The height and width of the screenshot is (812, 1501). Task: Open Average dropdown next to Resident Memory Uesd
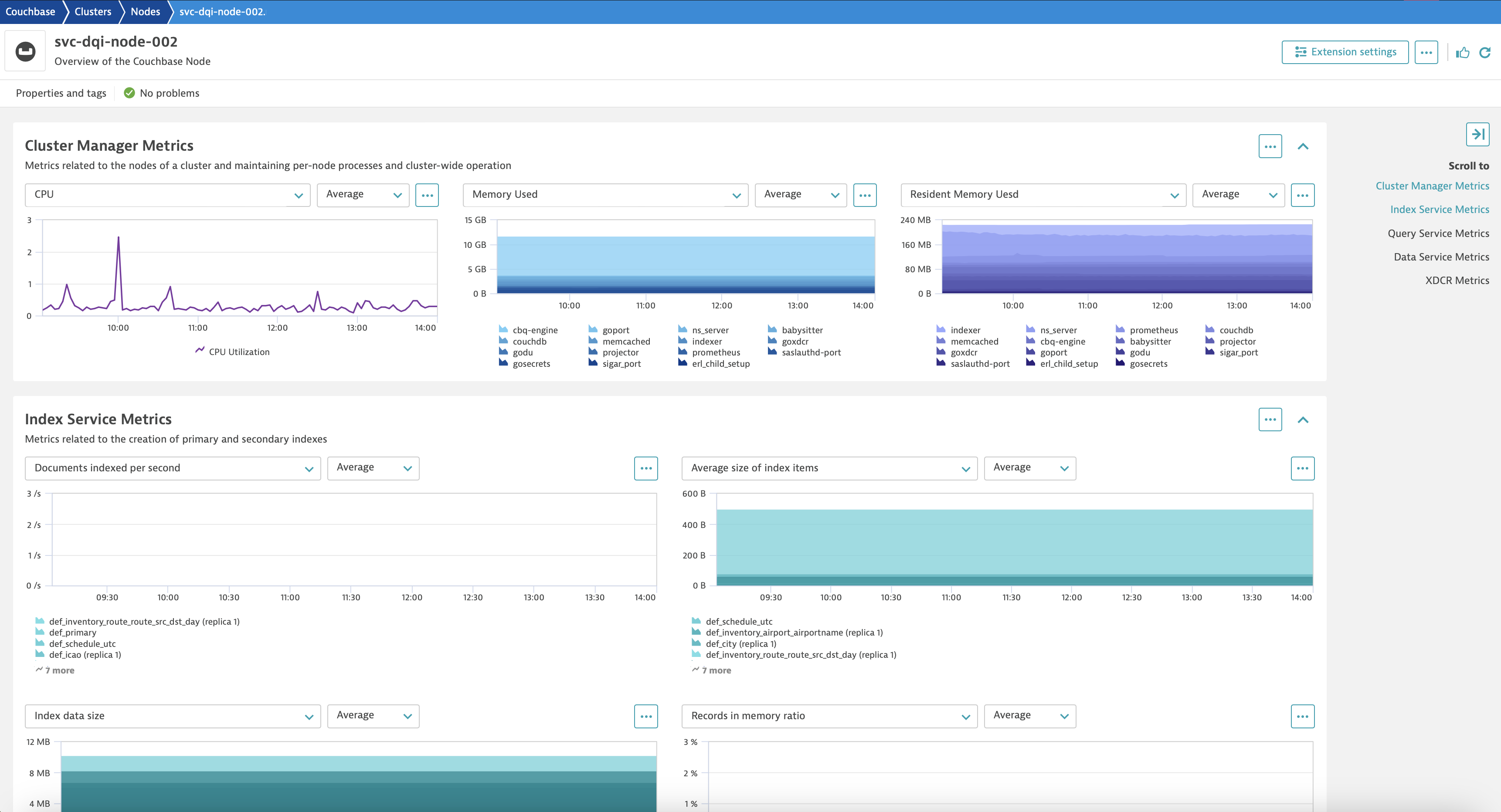pos(1239,195)
